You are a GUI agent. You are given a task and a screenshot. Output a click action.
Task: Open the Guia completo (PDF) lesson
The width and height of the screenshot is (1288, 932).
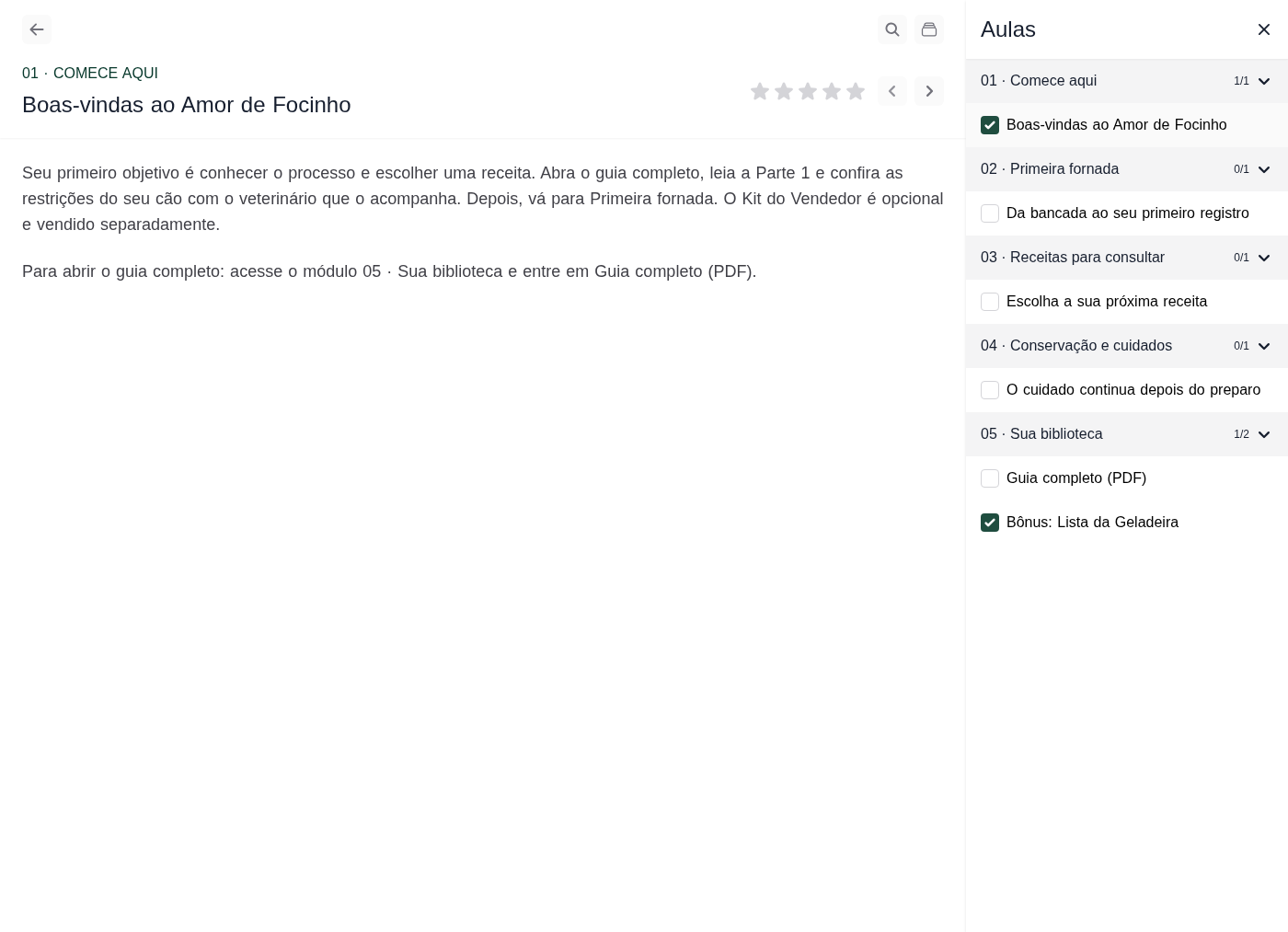1075,478
